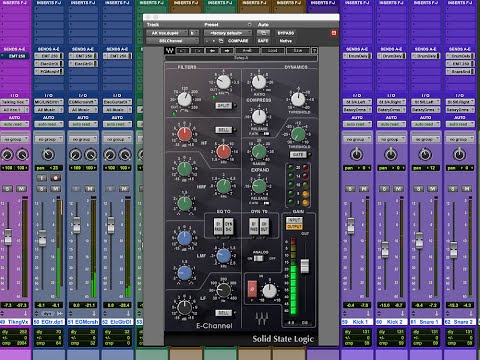
Task: Click the COMPARE button
Action: pyautogui.click(x=238, y=41)
